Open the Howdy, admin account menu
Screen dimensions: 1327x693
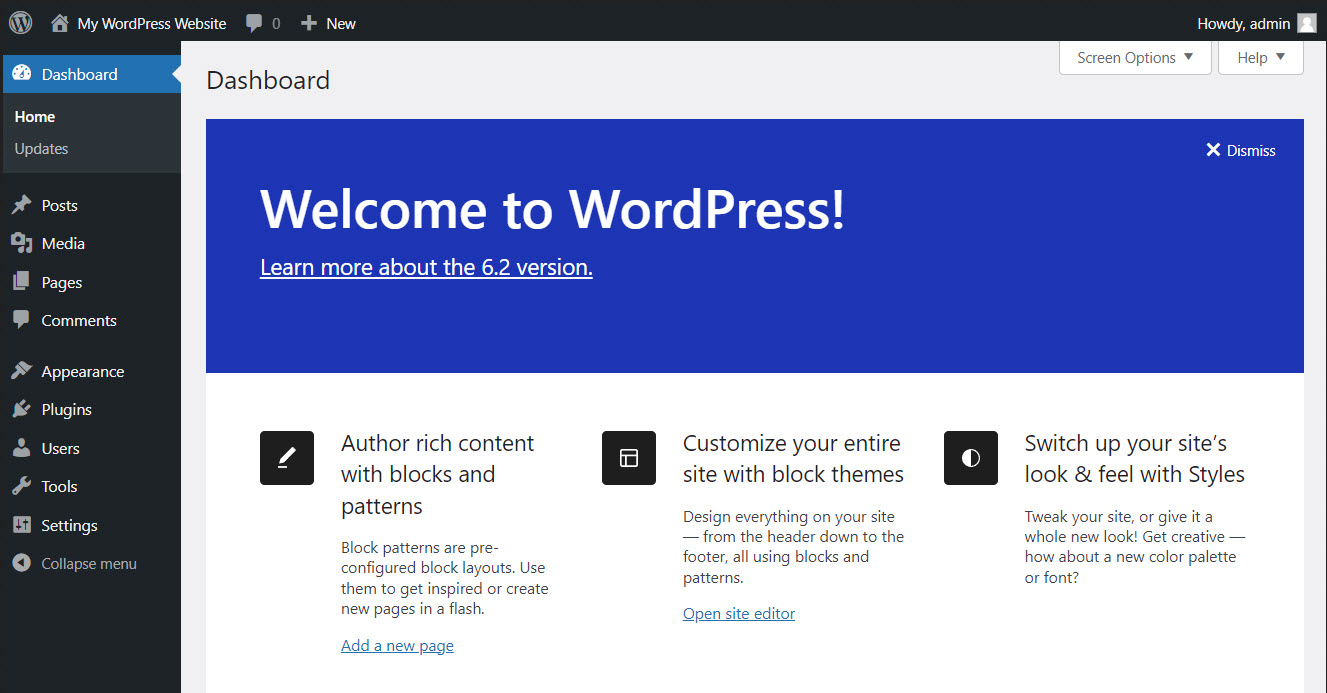pos(1256,23)
